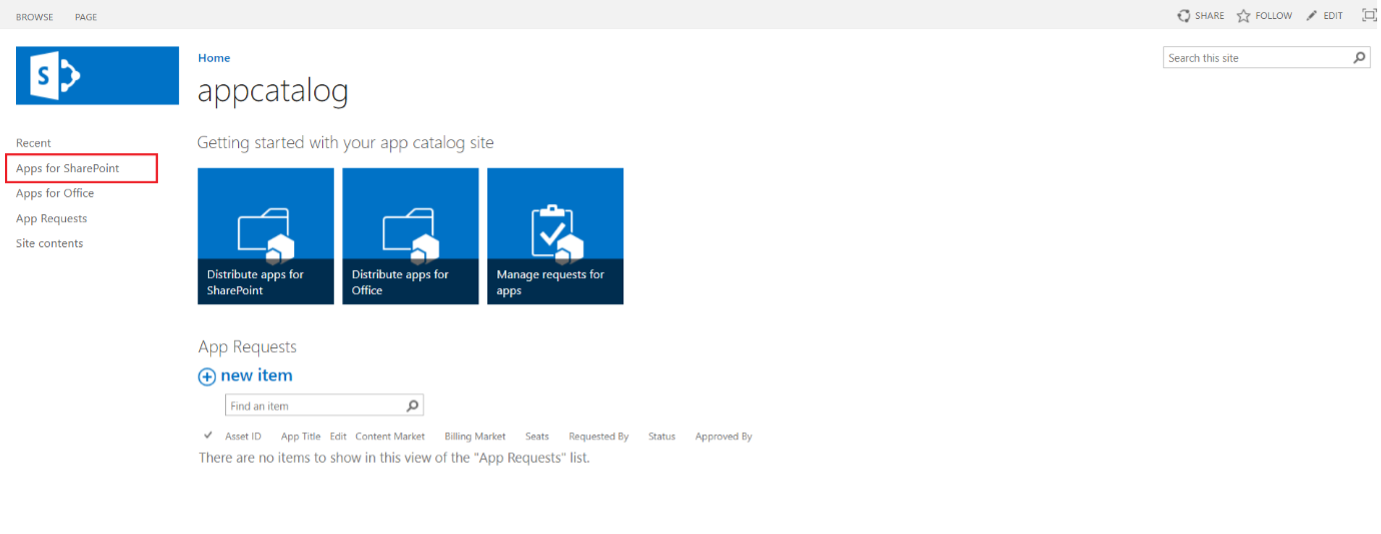Sort by Requested By column header

click(599, 436)
